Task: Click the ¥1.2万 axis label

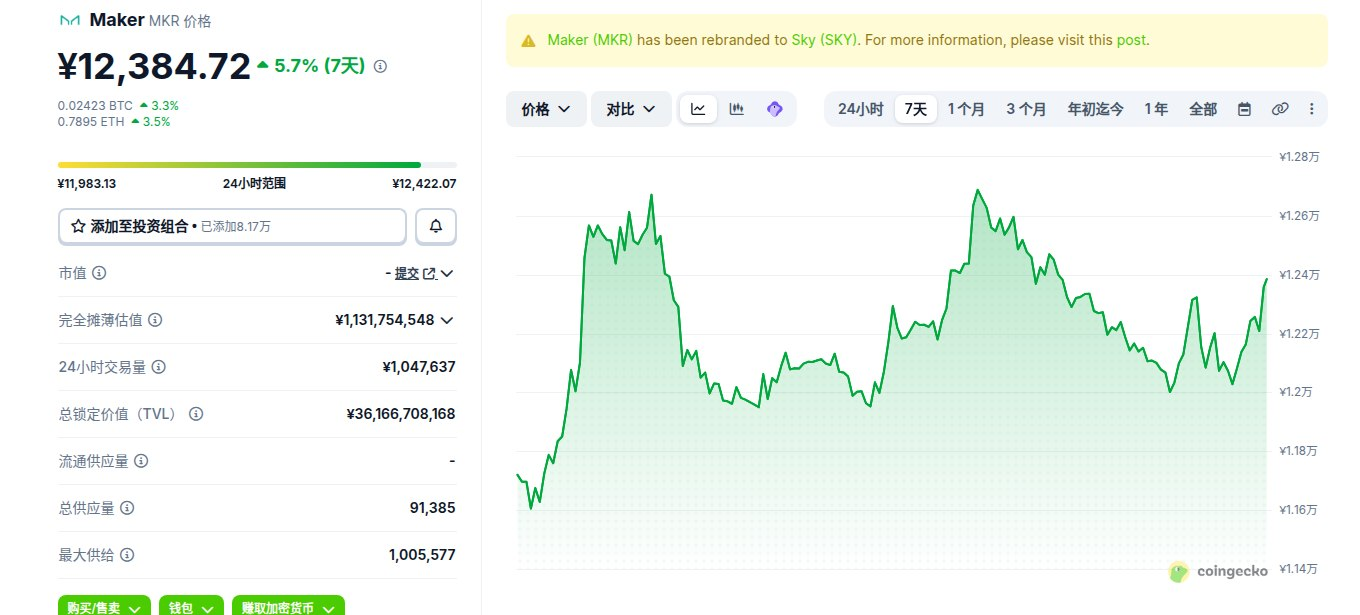Action: click(x=1296, y=392)
